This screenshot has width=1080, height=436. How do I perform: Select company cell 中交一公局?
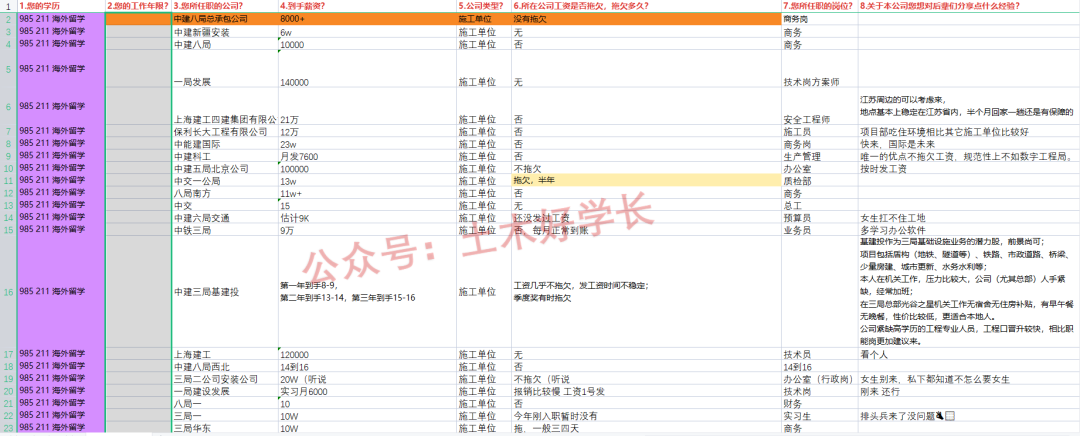pos(225,181)
